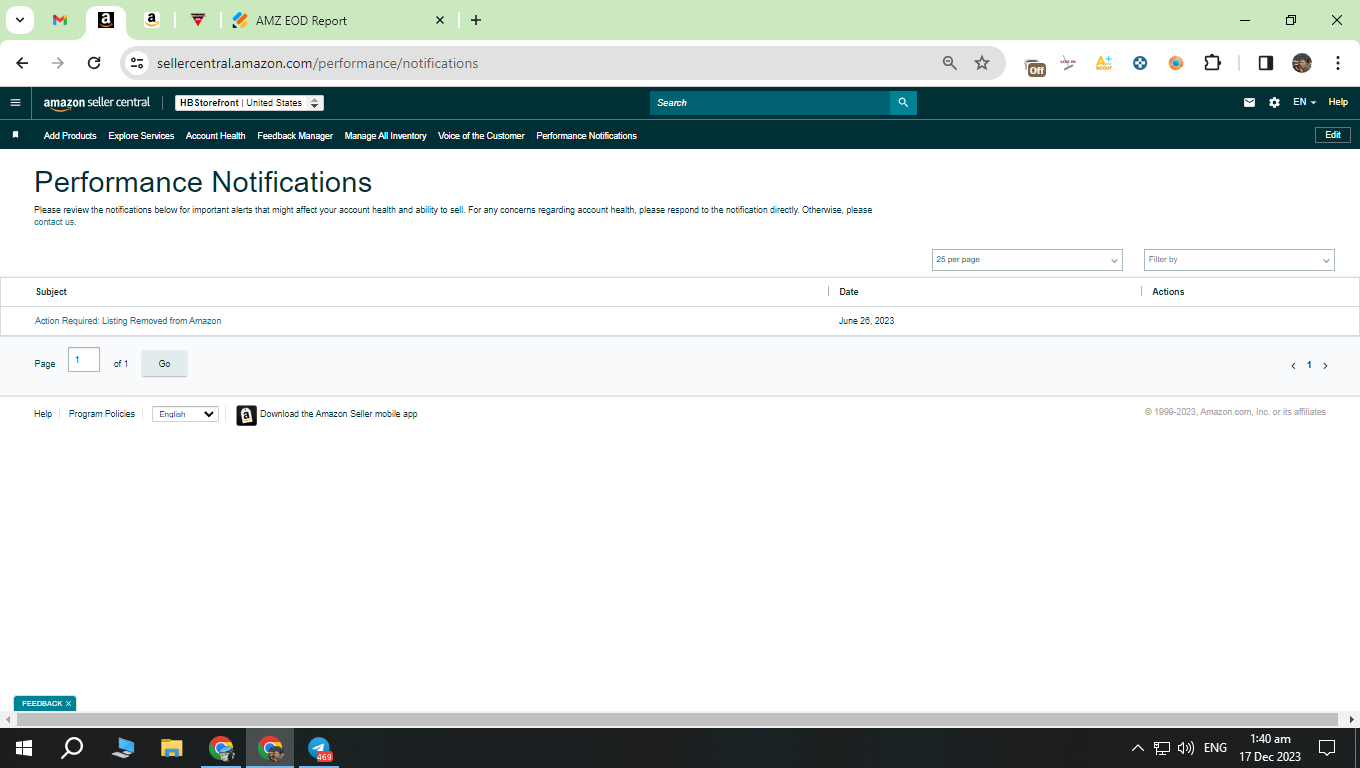Viewport: 1360px width, 768px height.
Task: Click the zoom magnifier icon in address bar
Action: tap(950, 63)
